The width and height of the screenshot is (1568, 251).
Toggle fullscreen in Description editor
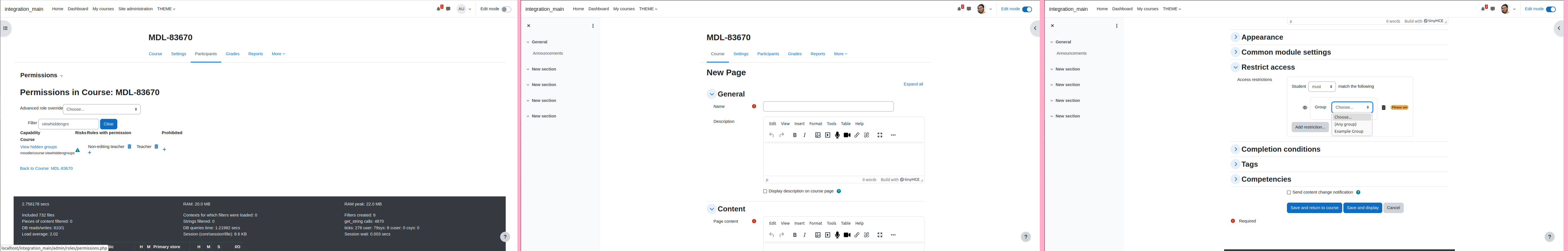(880, 135)
